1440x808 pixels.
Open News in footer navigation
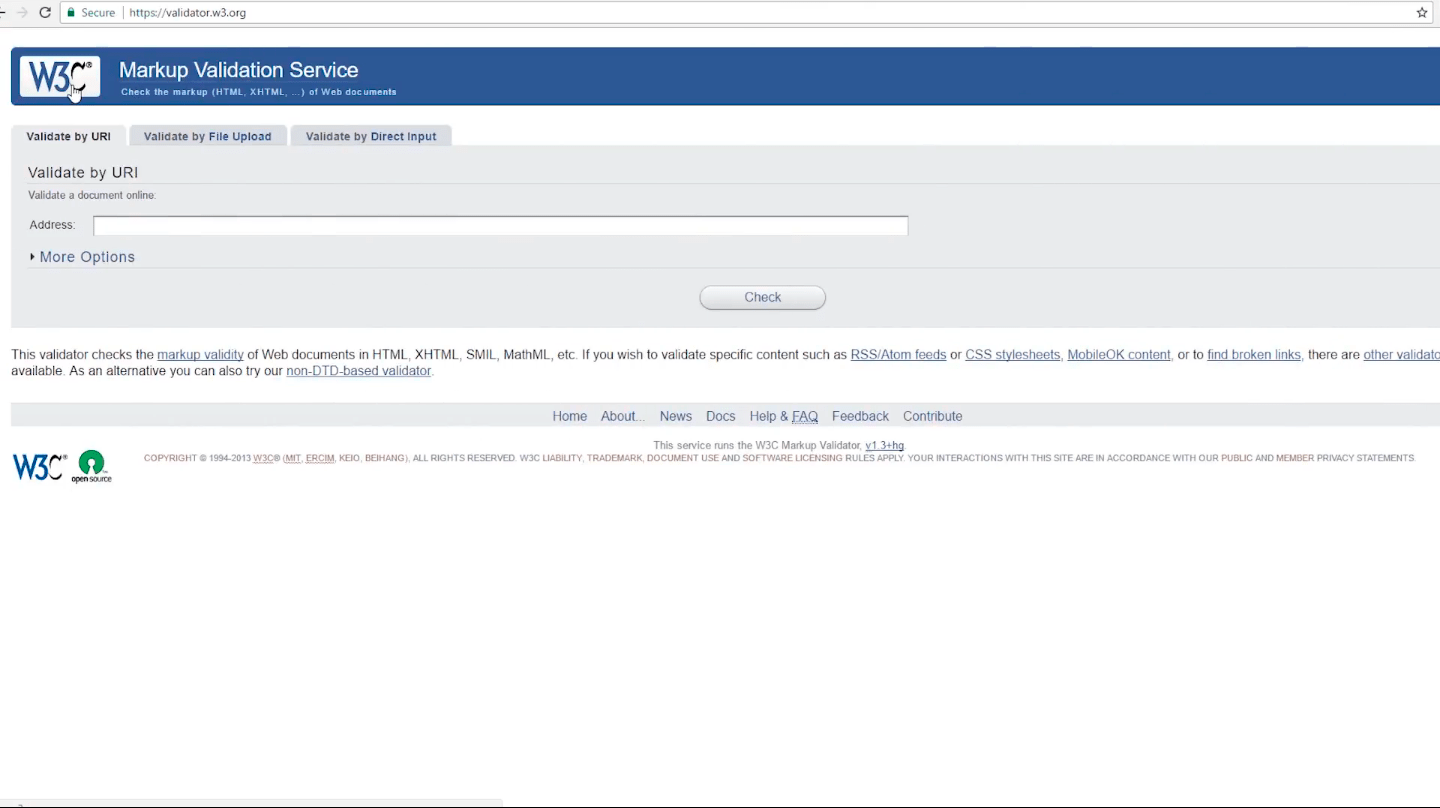pos(675,416)
